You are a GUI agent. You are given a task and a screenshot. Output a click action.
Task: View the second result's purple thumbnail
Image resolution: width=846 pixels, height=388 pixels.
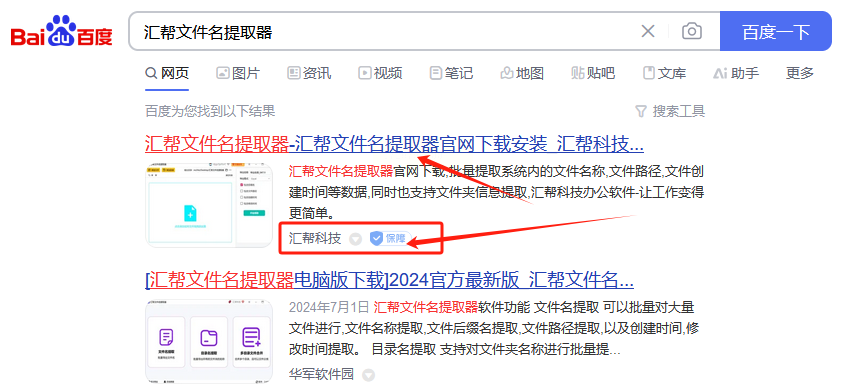pos(209,341)
